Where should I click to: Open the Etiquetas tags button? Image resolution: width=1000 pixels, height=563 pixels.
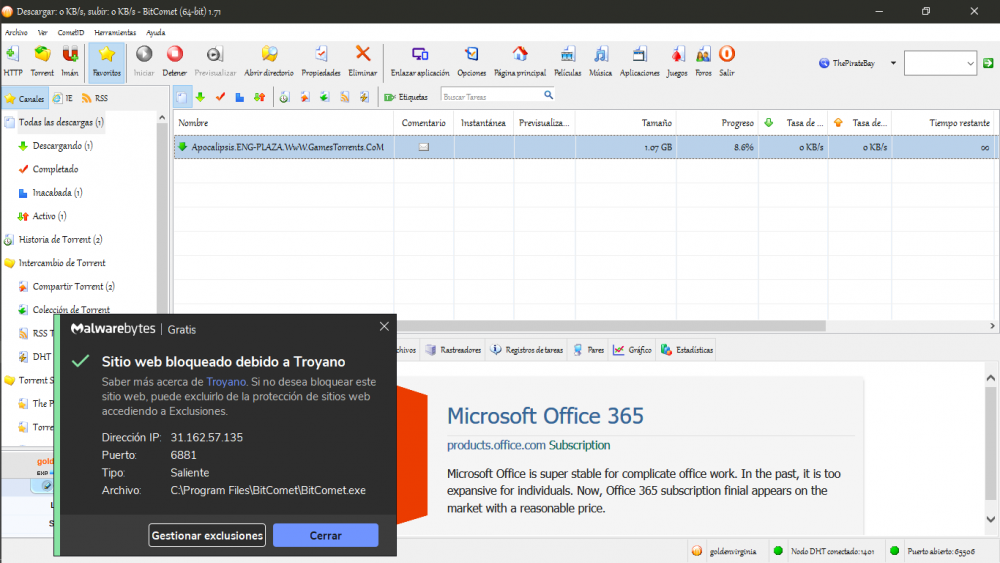(x=406, y=97)
